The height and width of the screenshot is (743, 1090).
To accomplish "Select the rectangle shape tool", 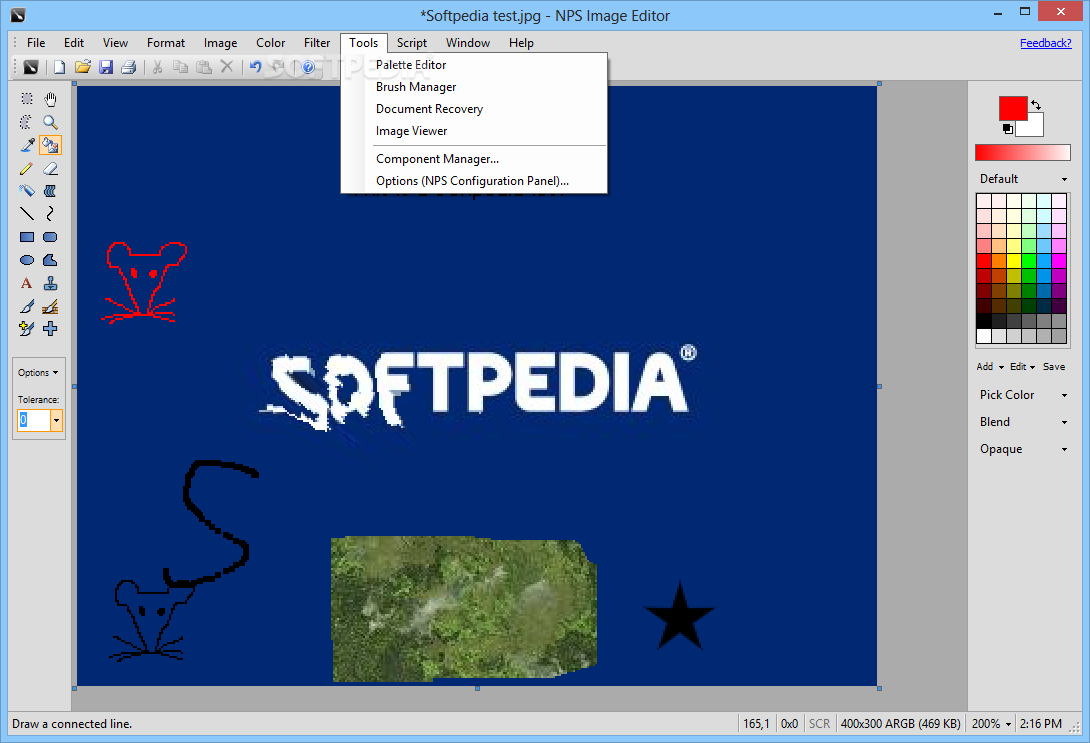I will [26, 237].
